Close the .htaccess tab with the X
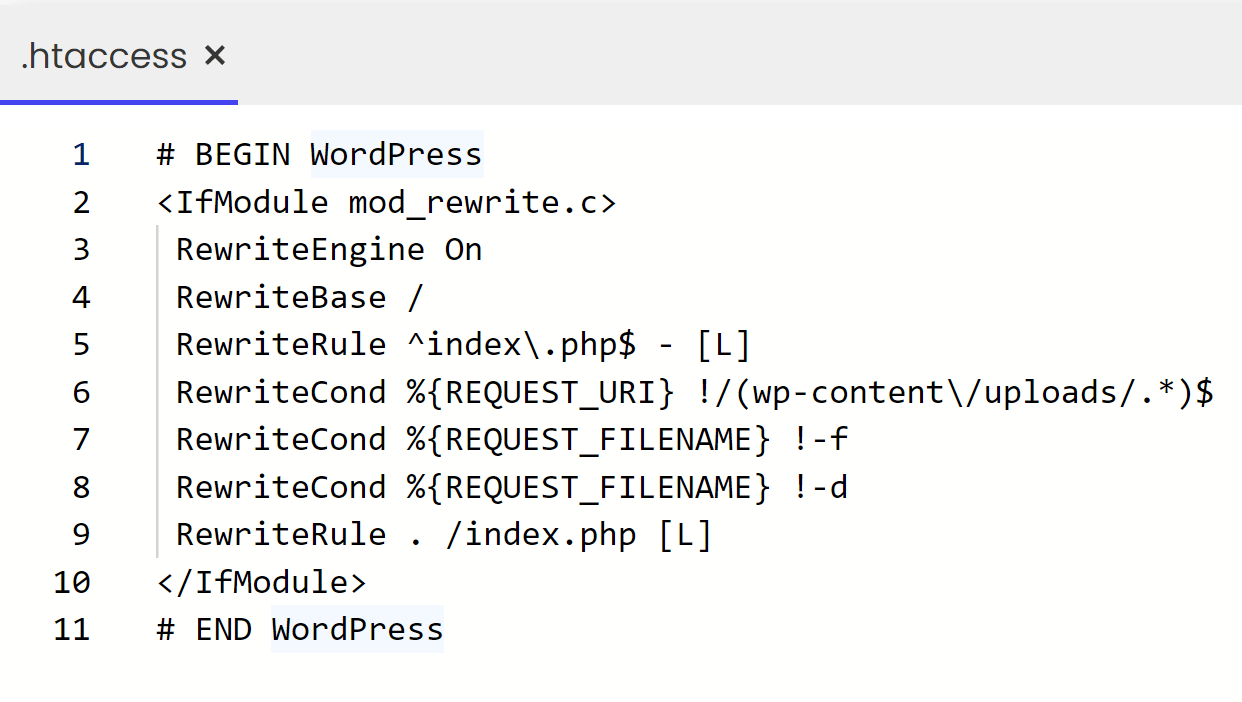Image resolution: width=1242 pixels, height=702 pixels. (214, 56)
